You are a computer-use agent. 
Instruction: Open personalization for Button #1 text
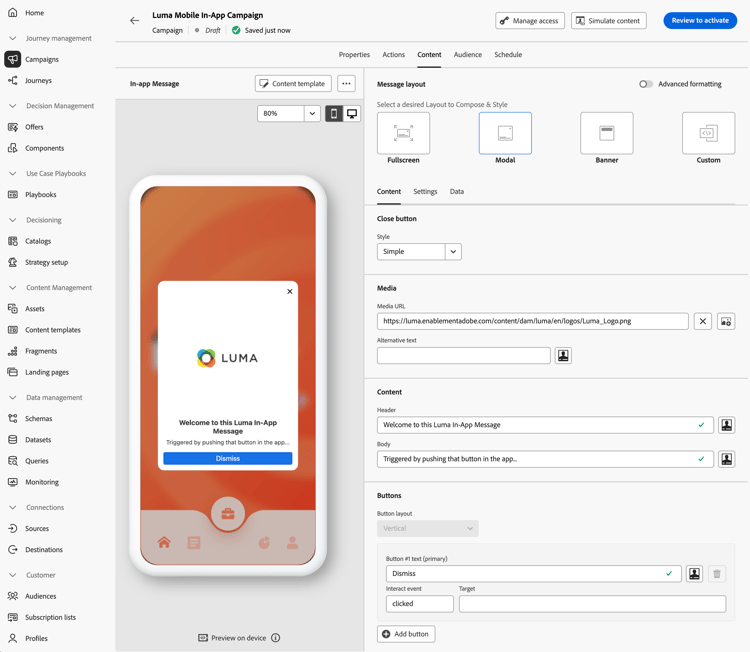click(x=695, y=573)
